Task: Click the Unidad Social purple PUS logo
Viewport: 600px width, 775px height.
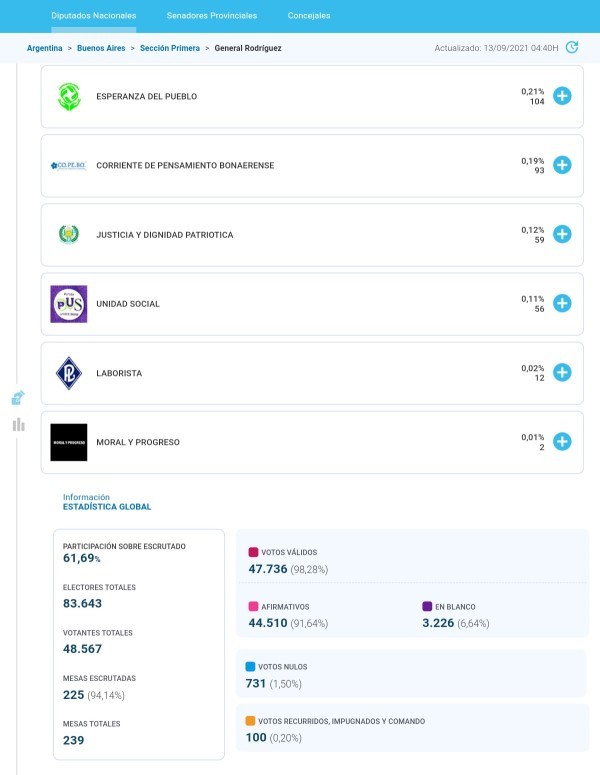Action: tap(69, 304)
